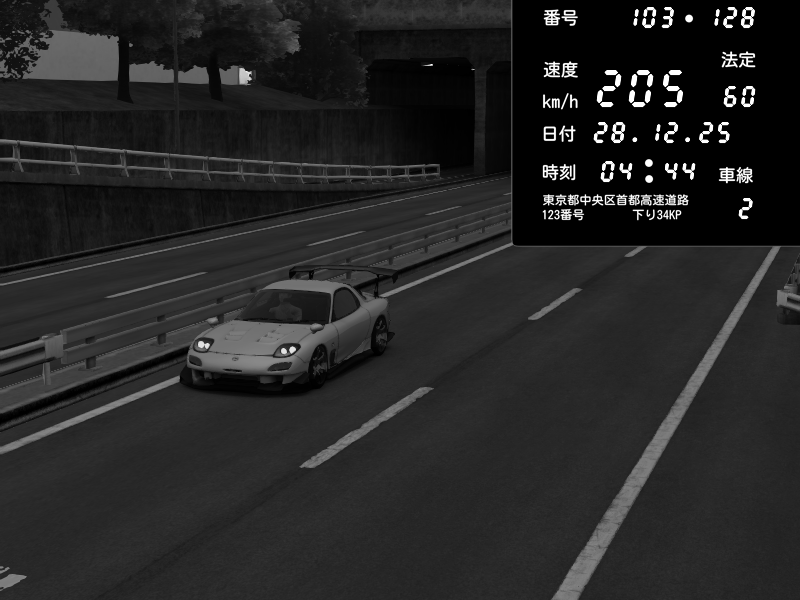This screenshot has width=800, height=600.
Task: Select the km/h unit label
Action: click(x=560, y=101)
